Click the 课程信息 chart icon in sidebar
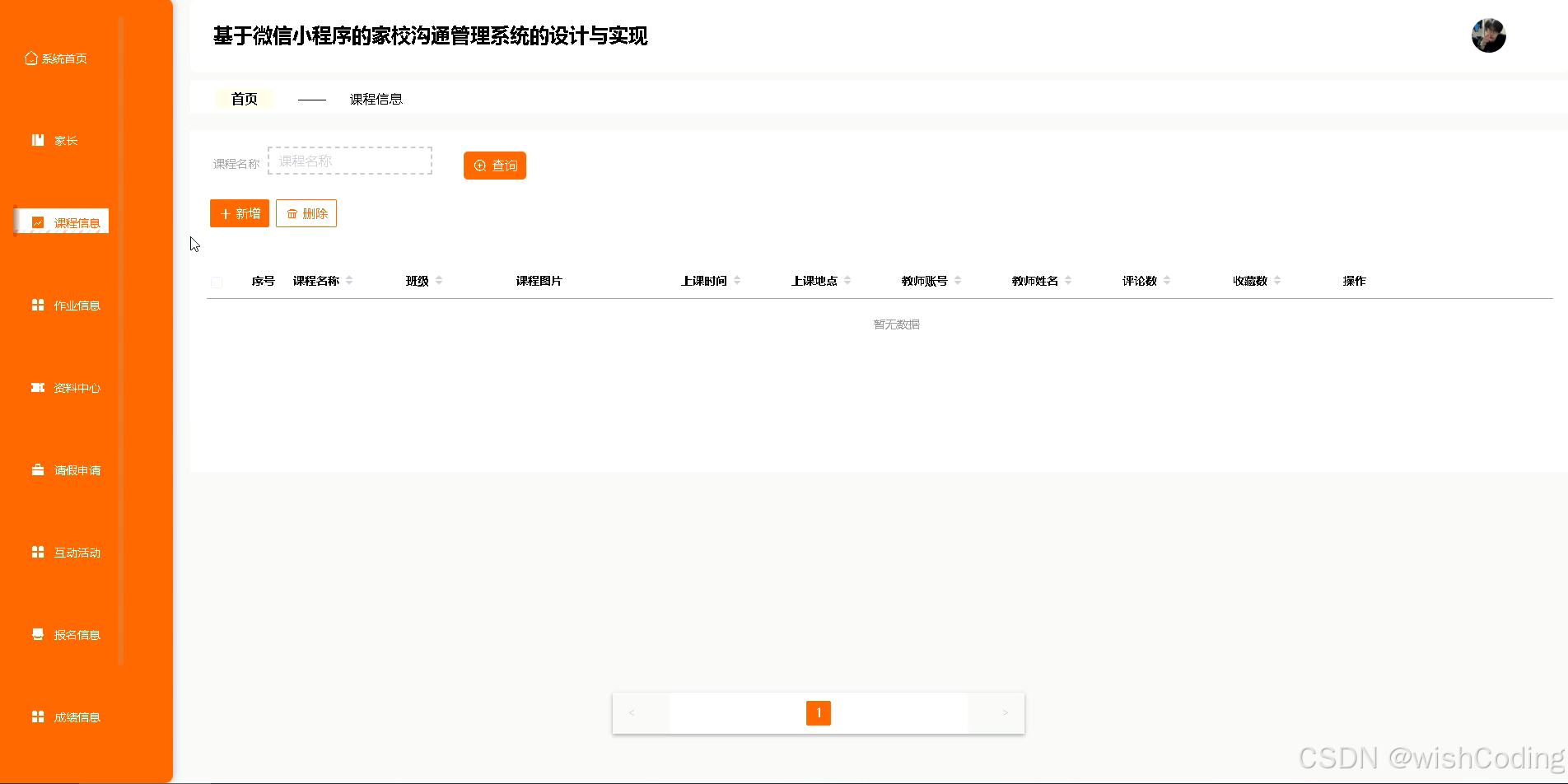1568x784 pixels. coord(38,222)
